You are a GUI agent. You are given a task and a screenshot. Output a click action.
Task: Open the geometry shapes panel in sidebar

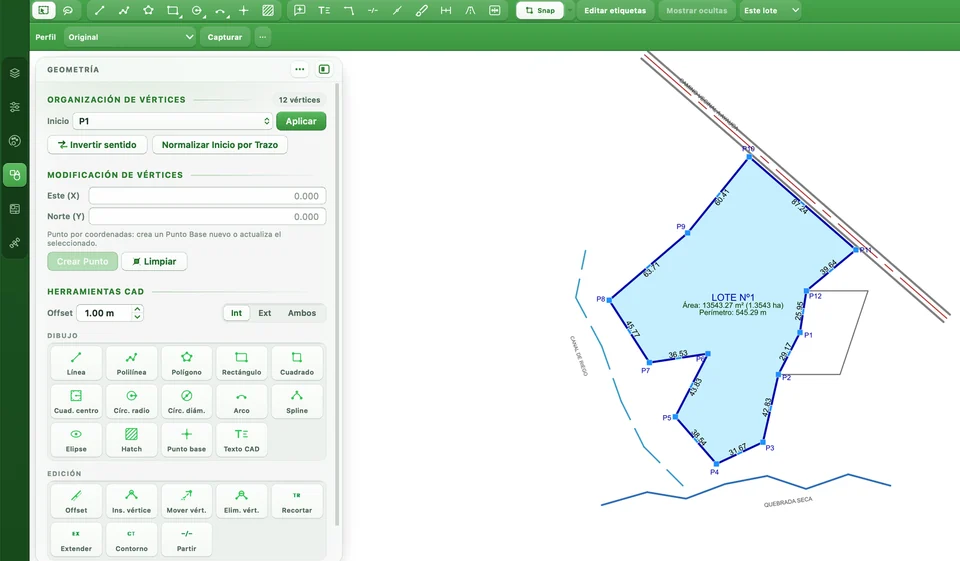15,175
